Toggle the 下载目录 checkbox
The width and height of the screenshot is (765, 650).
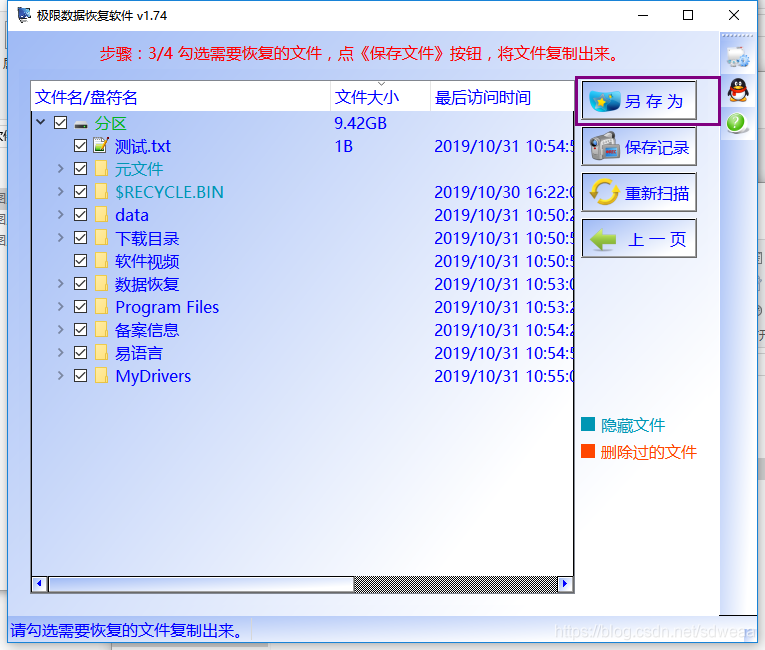tap(81, 237)
